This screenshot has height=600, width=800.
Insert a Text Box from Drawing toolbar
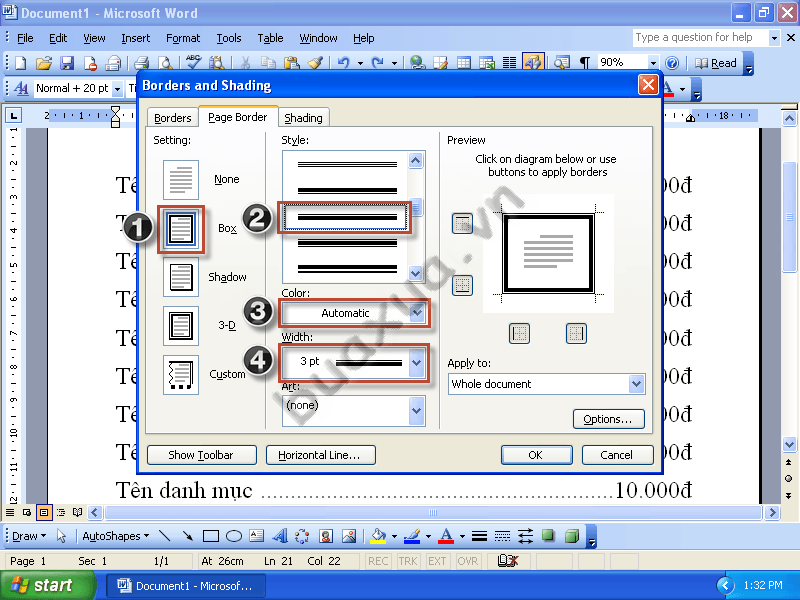click(x=257, y=536)
